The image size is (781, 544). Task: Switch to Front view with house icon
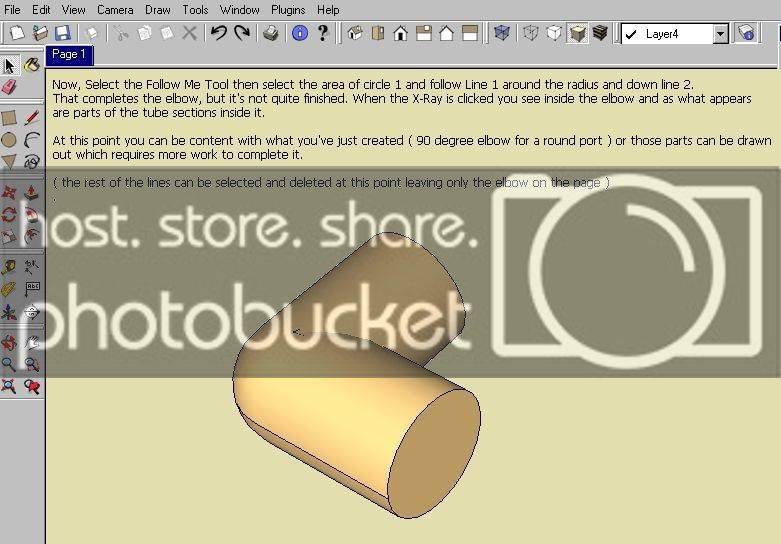click(401, 33)
